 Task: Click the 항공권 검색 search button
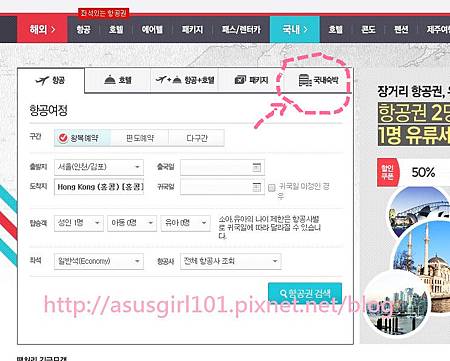[x=305, y=293]
